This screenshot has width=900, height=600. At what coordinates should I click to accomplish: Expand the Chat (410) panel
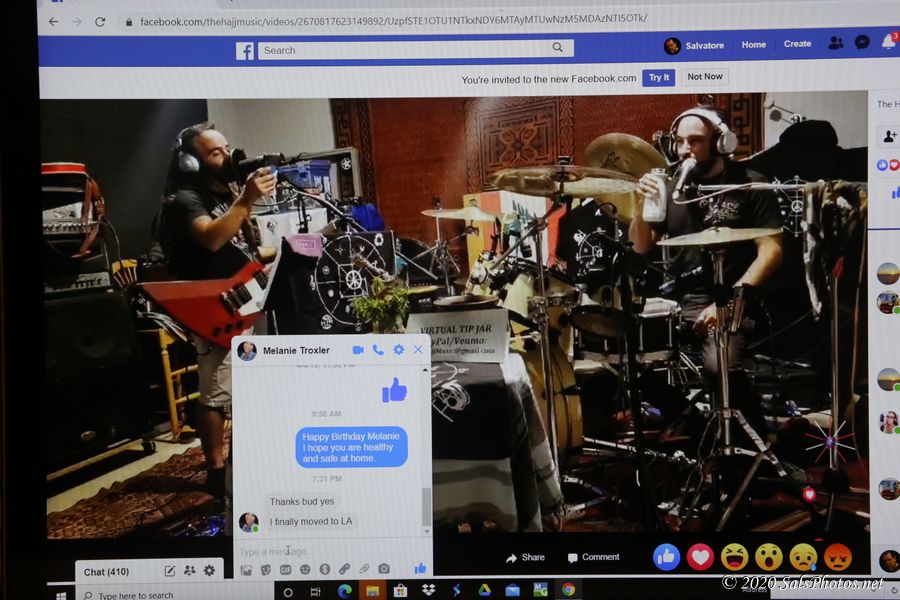pos(107,572)
